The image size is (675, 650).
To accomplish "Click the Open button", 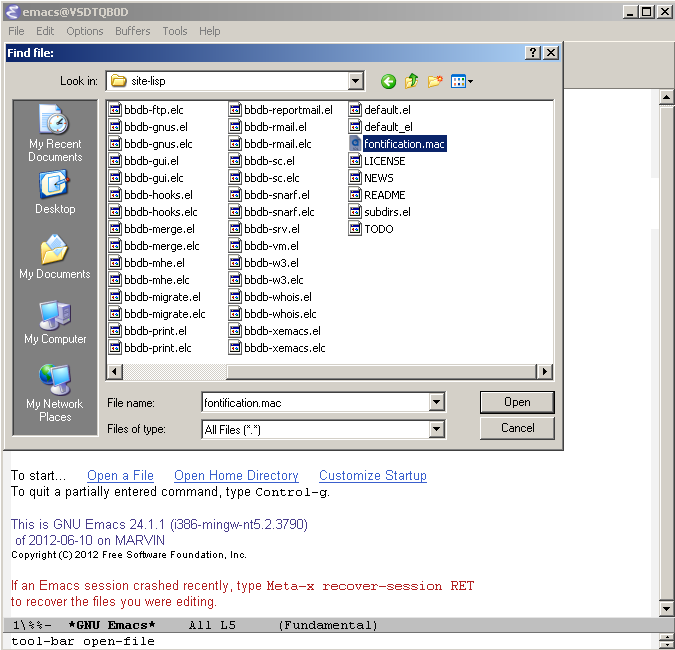I will pos(517,402).
